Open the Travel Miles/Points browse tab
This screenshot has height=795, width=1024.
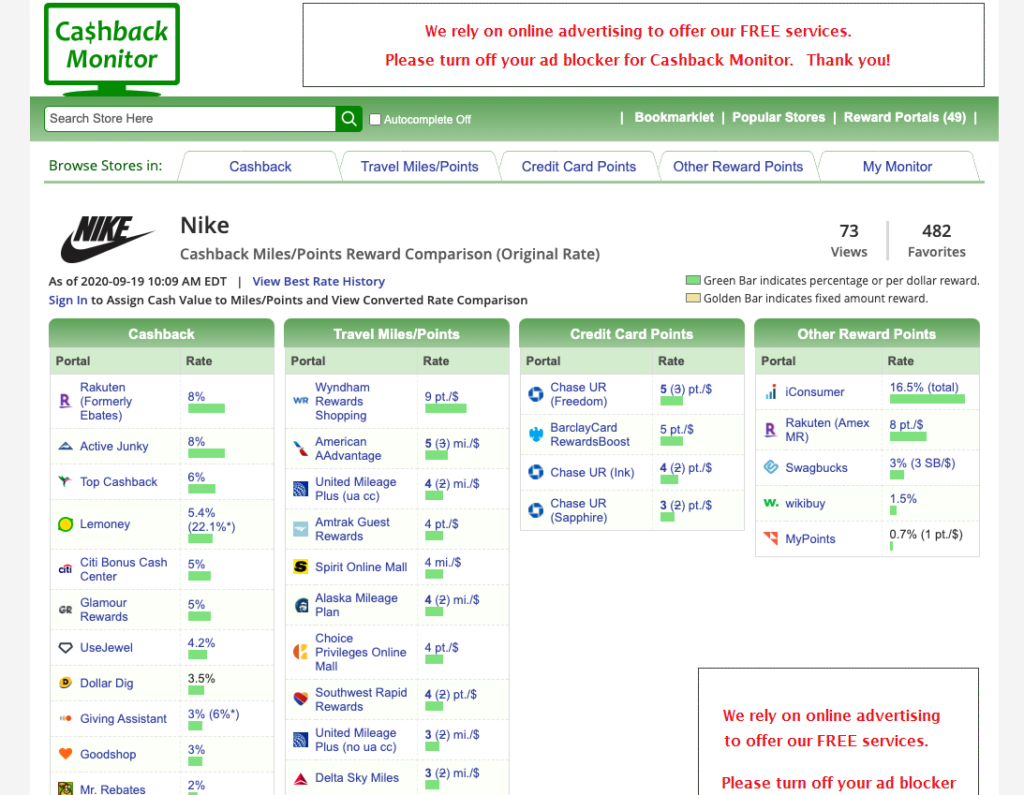419,167
